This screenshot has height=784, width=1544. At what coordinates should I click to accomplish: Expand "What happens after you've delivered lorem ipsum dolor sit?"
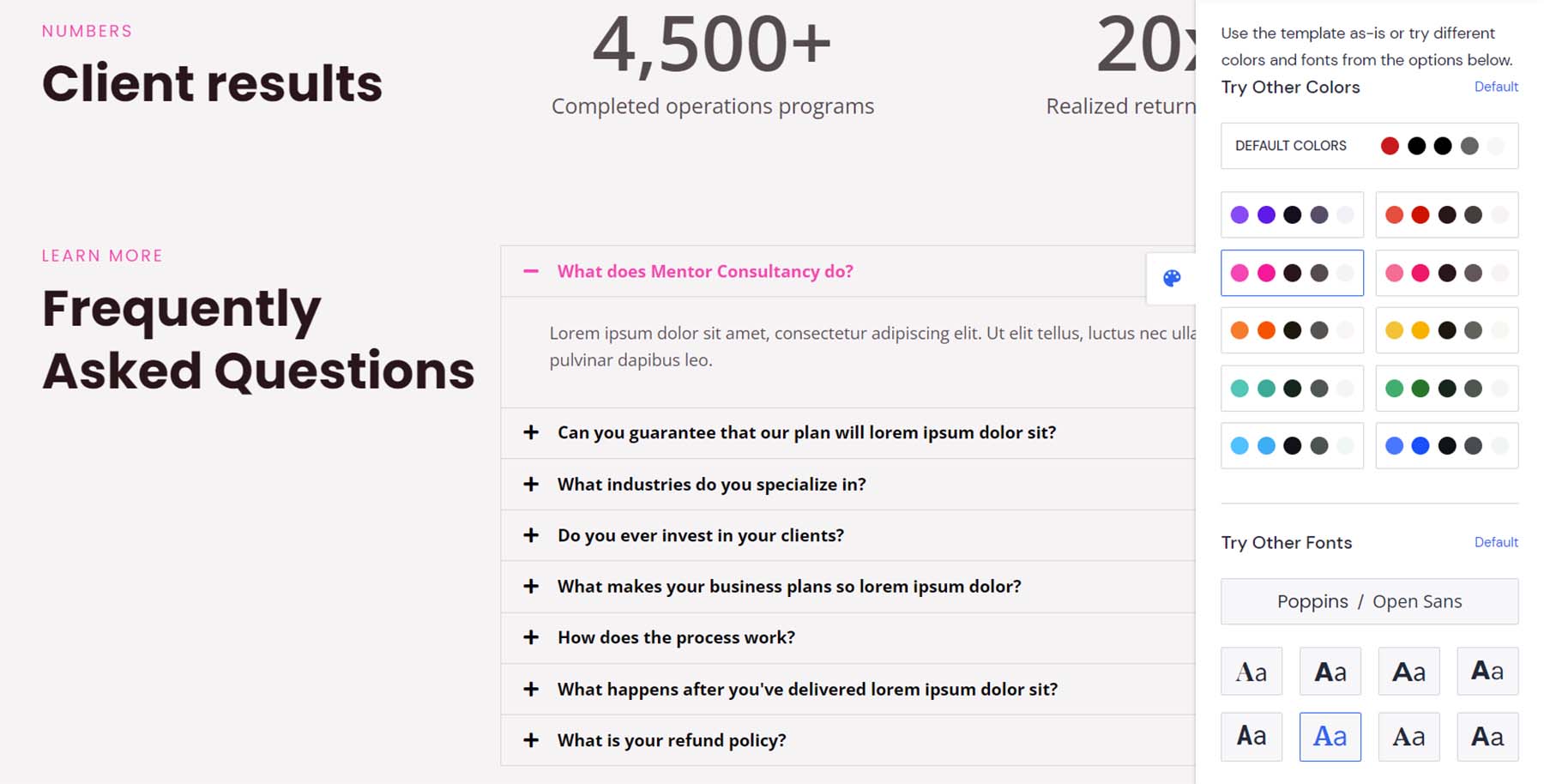tap(807, 690)
